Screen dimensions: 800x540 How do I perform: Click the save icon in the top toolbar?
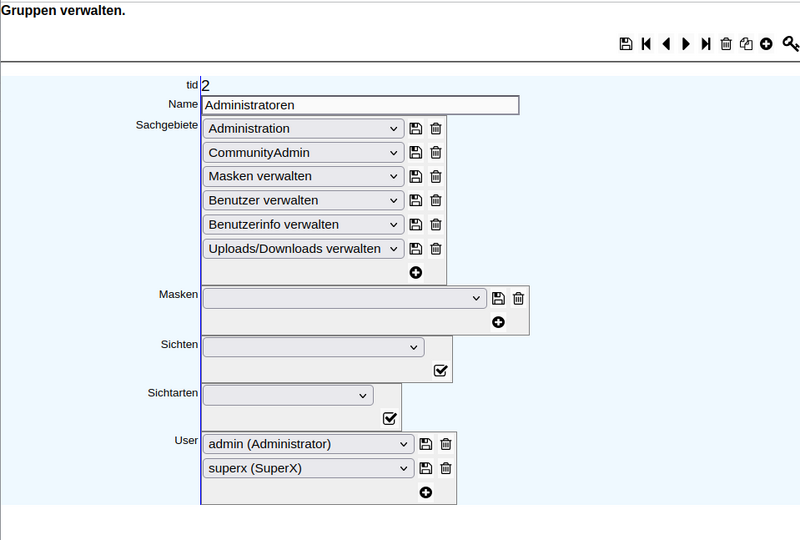(626, 44)
